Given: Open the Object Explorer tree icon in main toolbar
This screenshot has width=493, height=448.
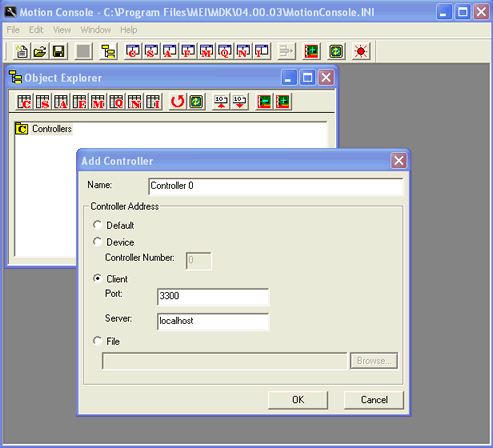Looking at the screenshot, I should point(108,51).
